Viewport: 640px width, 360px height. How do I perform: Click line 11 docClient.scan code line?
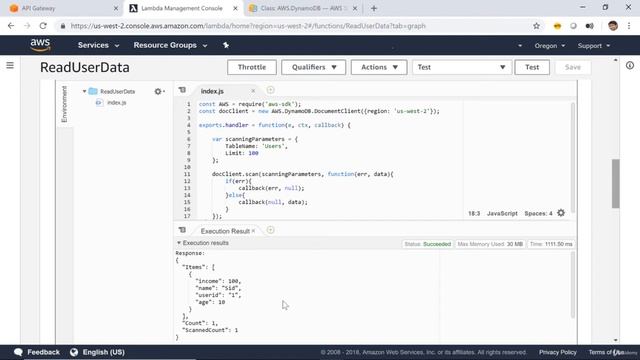point(302,174)
